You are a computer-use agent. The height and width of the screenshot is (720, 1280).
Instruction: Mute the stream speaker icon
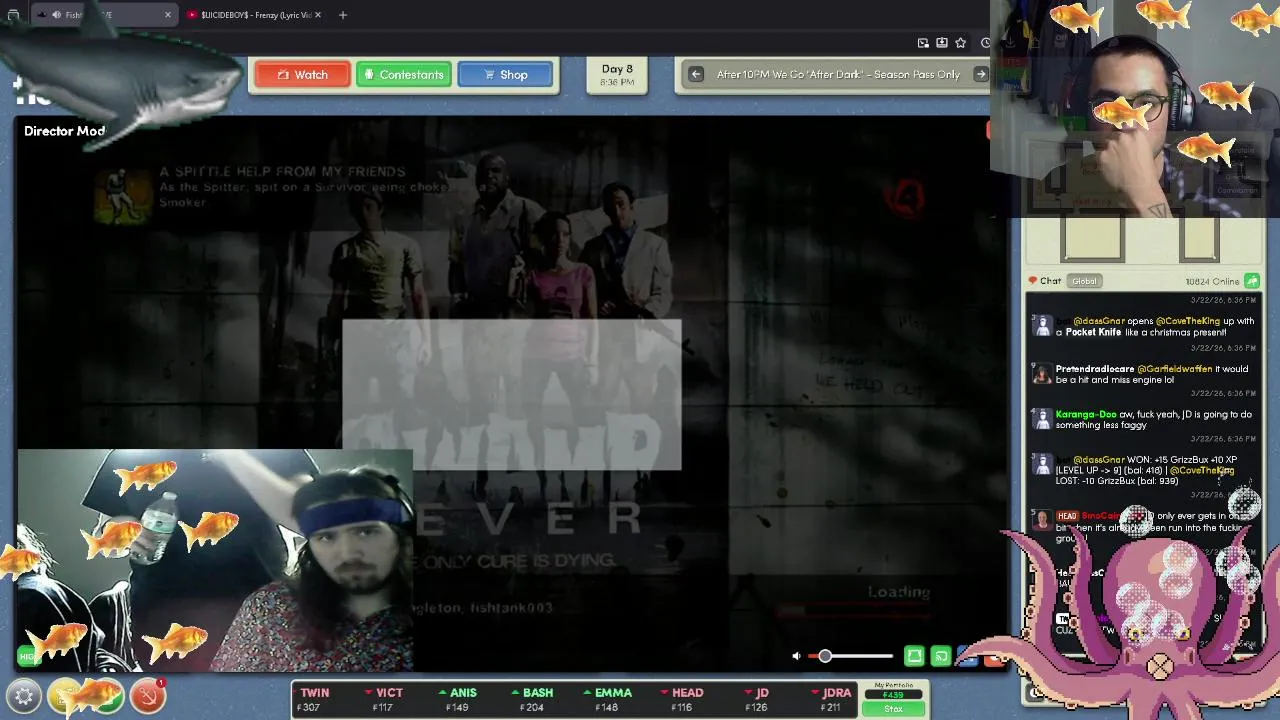pyautogui.click(x=796, y=656)
